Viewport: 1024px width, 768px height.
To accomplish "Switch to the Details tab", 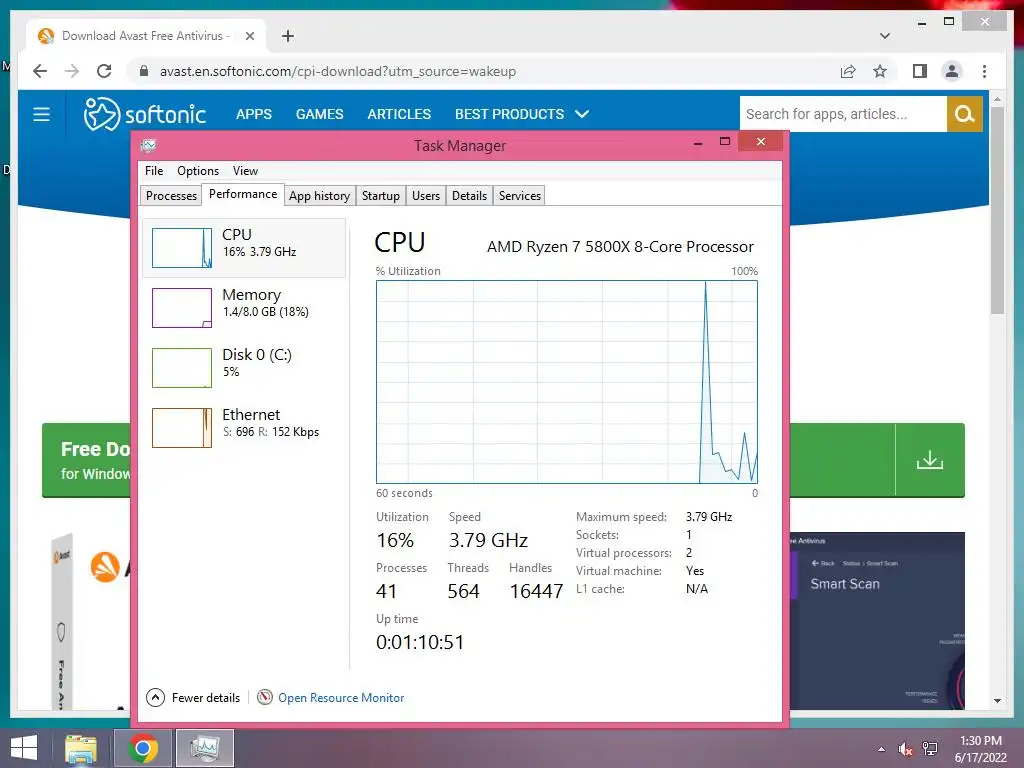I will 469,196.
